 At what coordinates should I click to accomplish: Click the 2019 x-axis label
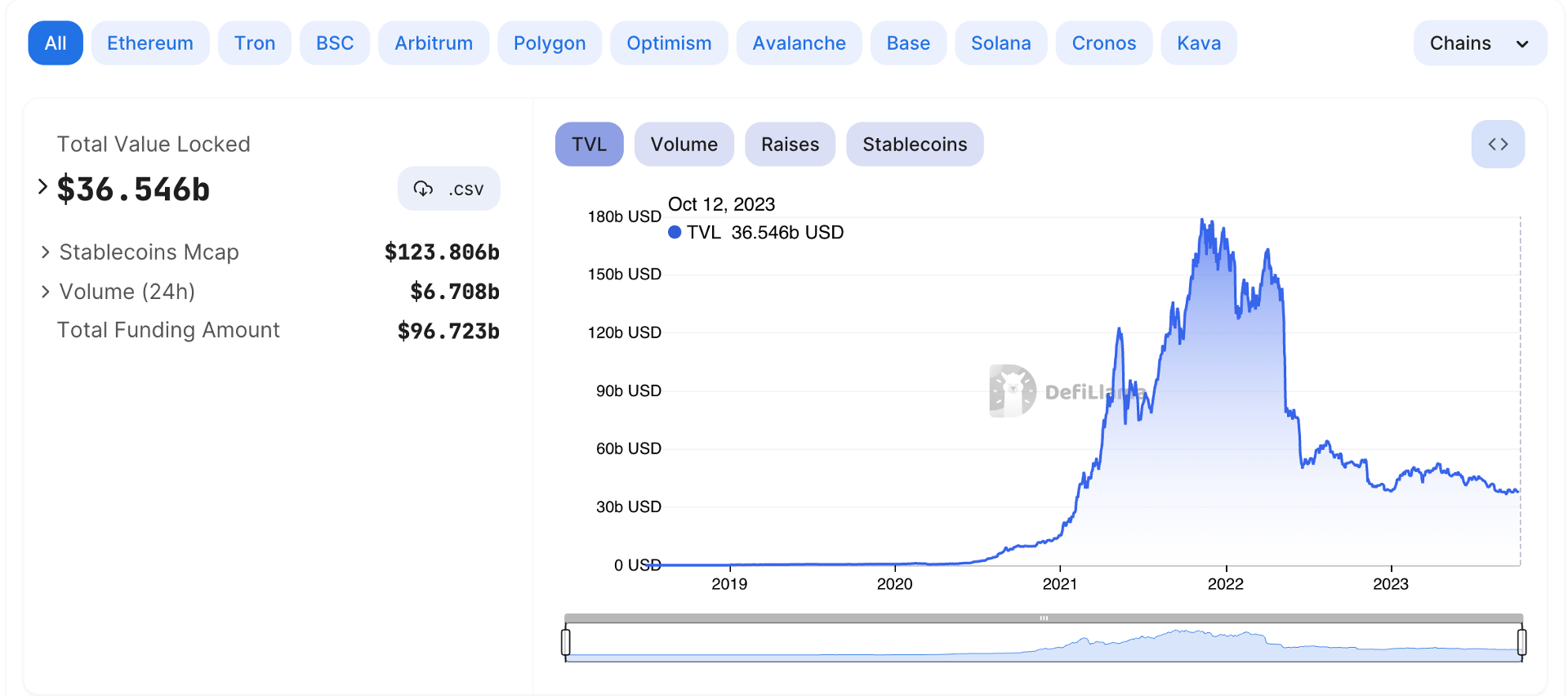pyautogui.click(x=729, y=584)
